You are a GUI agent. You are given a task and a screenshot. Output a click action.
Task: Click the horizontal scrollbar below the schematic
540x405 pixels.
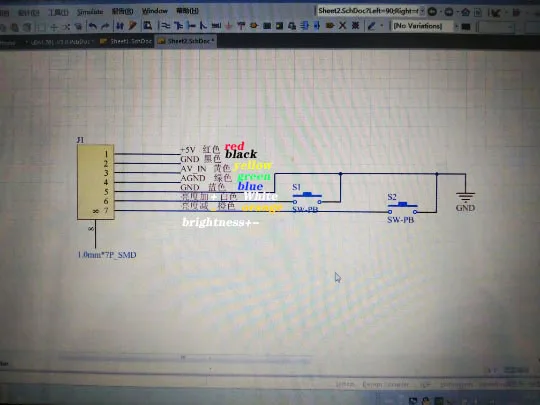[x=185, y=359]
